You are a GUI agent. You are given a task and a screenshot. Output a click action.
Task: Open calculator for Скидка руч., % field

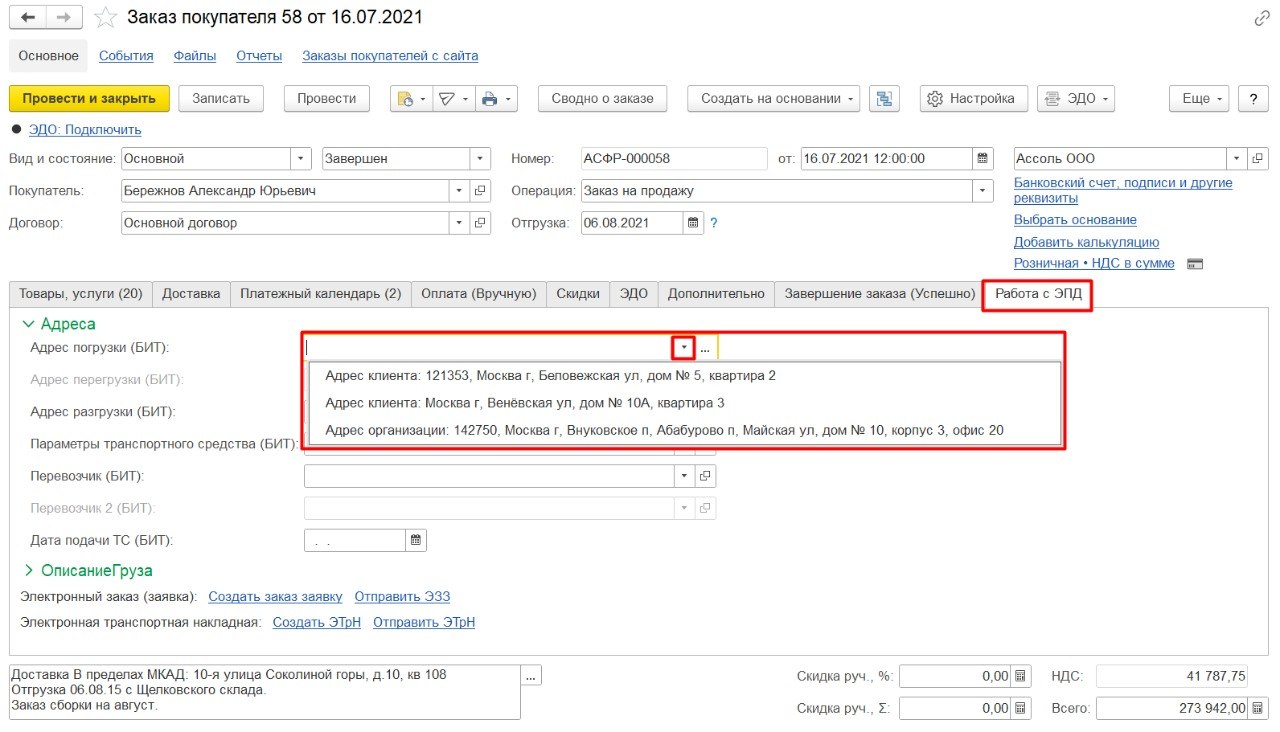(1019, 677)
